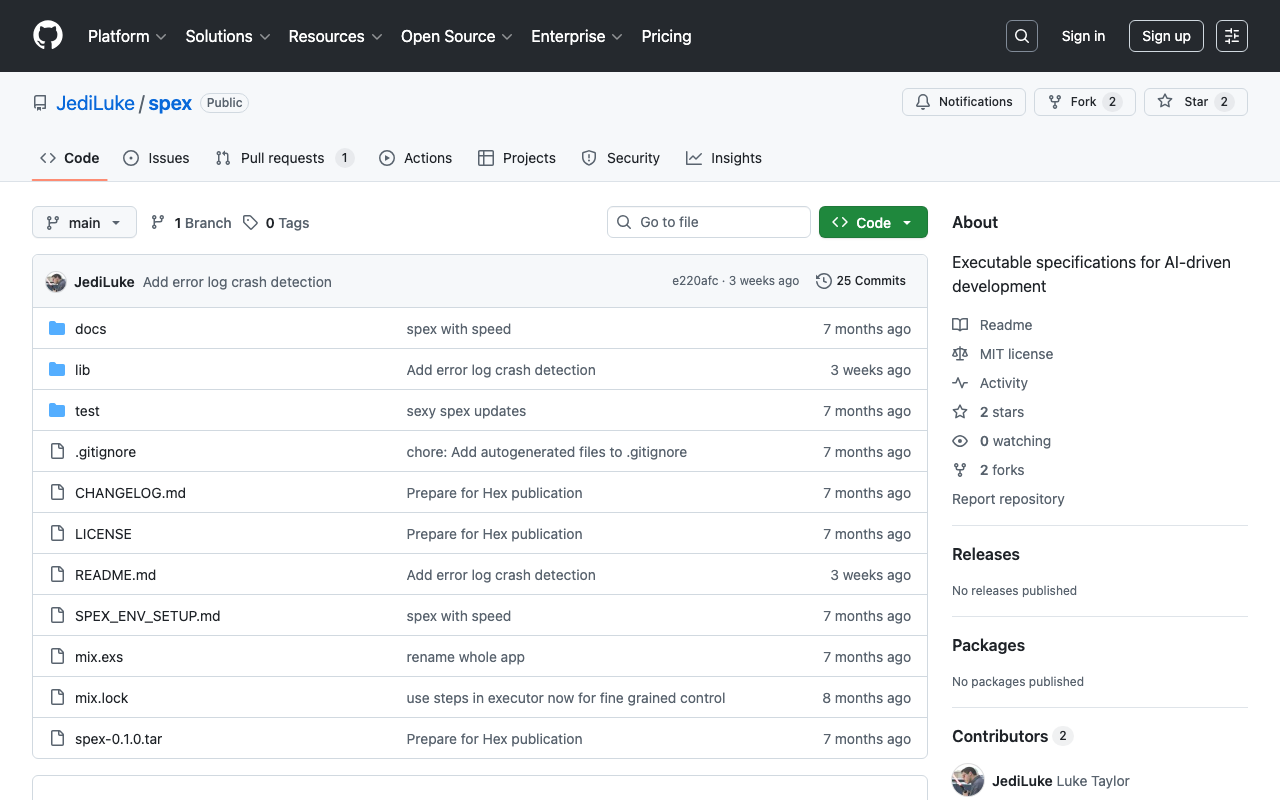Click the Go to file search field
This screenshot has height=800, width=1280.
pos(708,221)
